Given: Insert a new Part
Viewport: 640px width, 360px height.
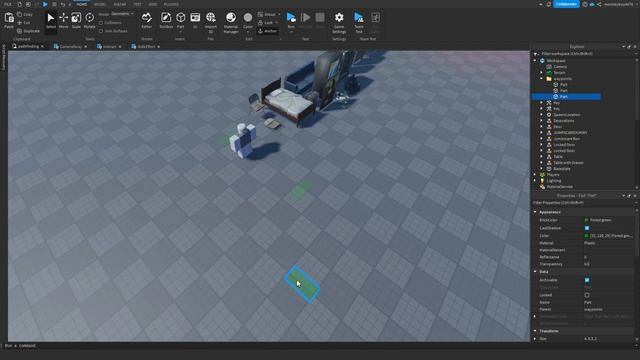Looking at the screenshot, I should pos(180,21).
